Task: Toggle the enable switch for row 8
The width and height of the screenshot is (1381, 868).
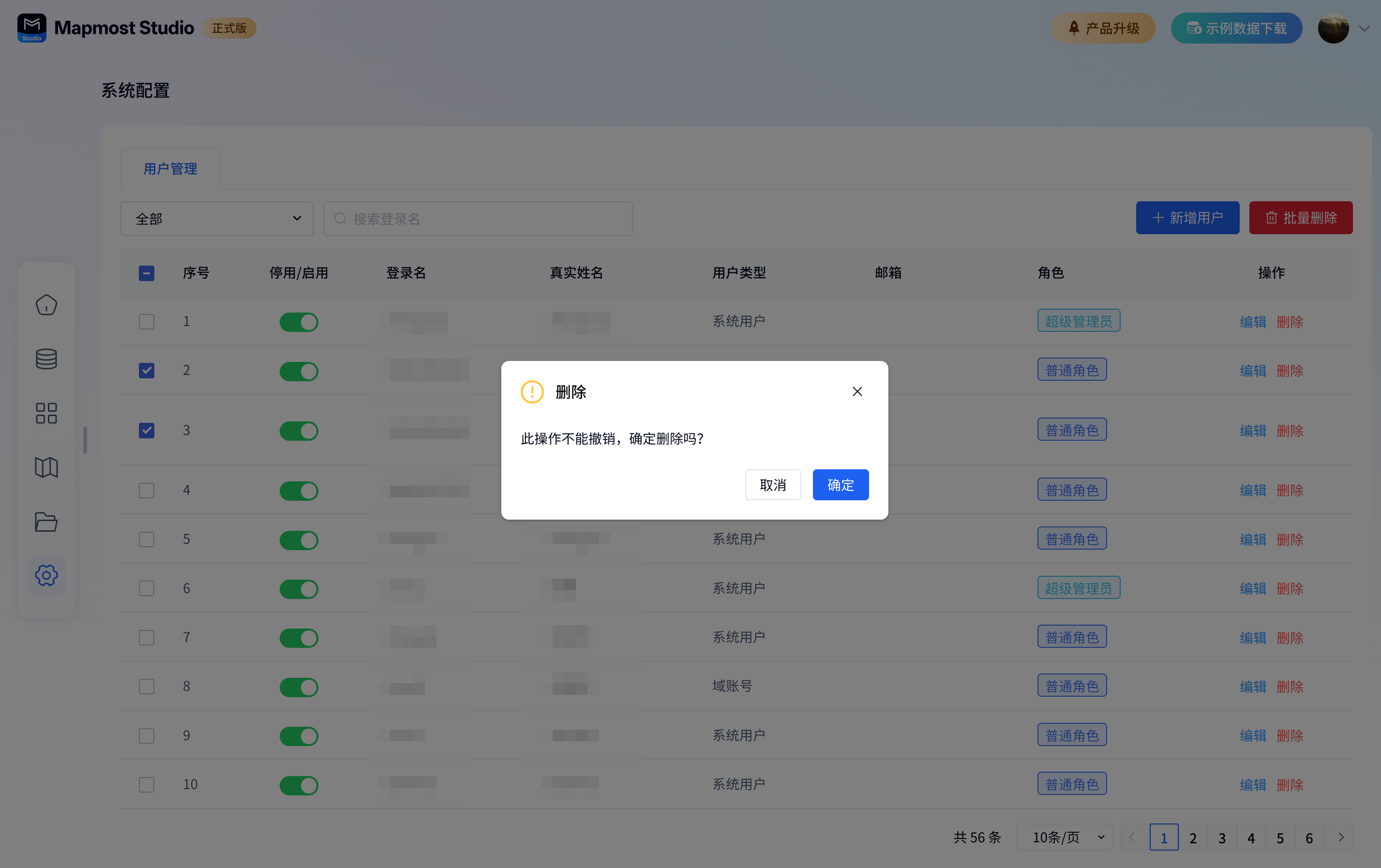Action: coord(299,687)
